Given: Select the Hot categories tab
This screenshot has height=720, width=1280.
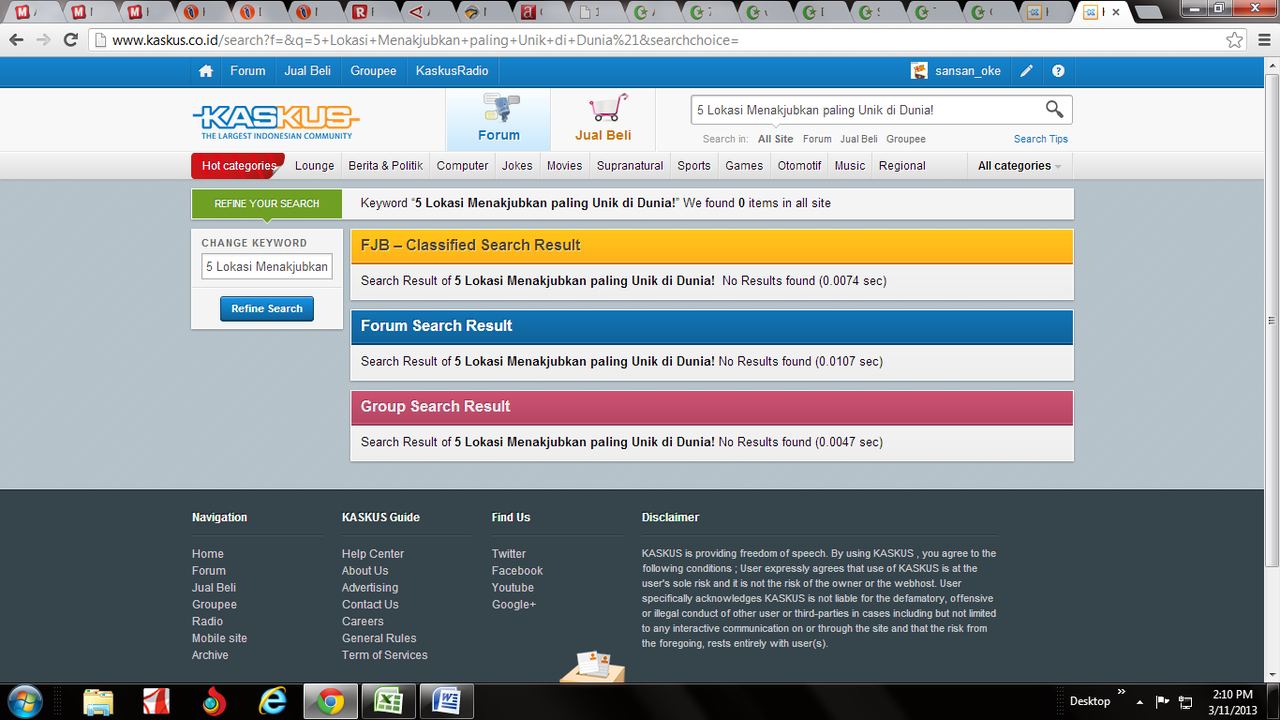Looking at the screenshot, I should [x=238, y=166].
